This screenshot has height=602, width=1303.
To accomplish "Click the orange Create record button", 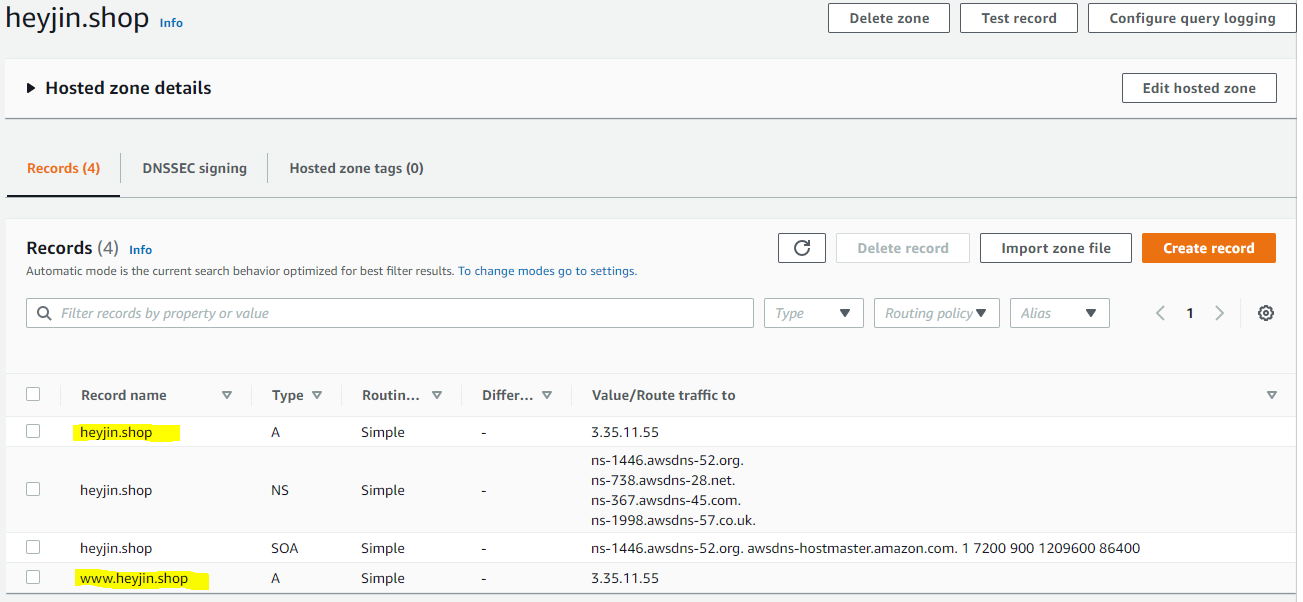I will point(1208,248).
